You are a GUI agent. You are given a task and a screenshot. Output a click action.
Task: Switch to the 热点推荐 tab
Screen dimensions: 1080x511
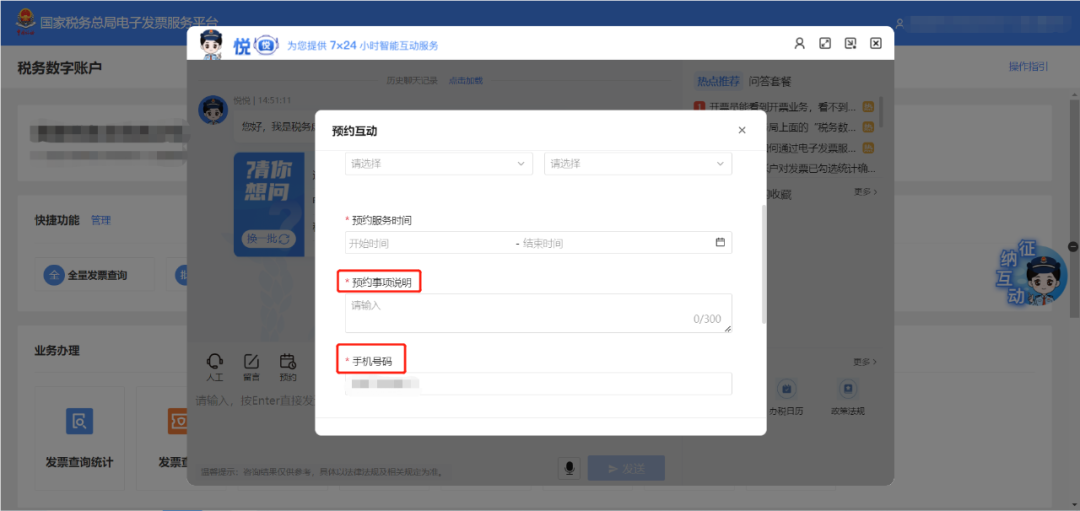pyautogui.click(x=718, y=81)
